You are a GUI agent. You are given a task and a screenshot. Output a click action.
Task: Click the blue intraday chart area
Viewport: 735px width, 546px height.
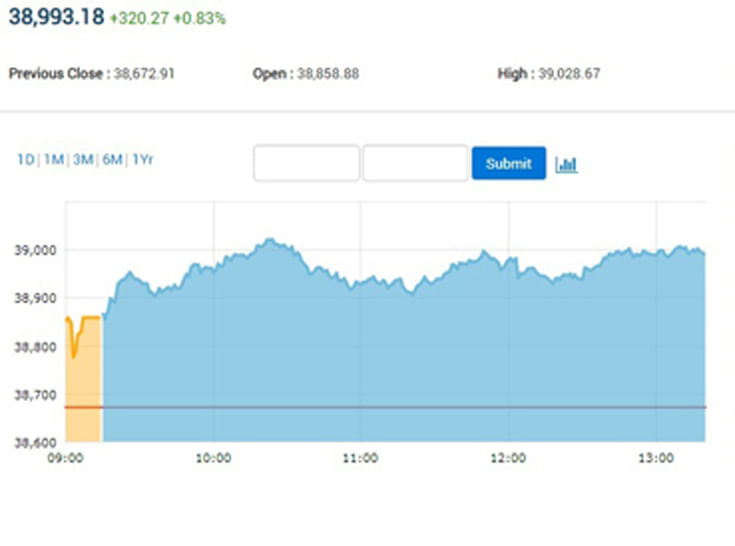(x=400, y=350)
